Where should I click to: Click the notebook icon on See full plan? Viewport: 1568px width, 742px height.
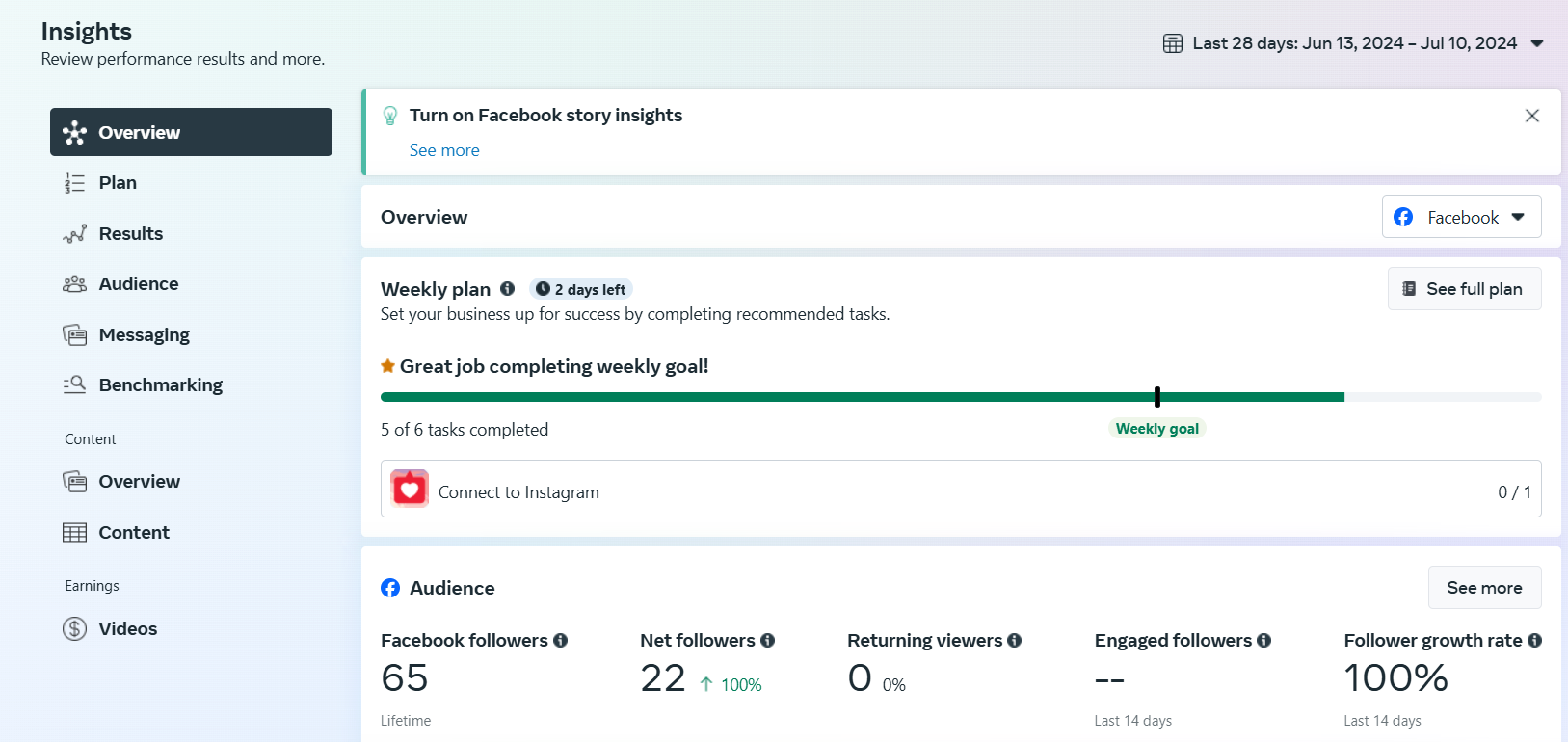coord(1409,289)
